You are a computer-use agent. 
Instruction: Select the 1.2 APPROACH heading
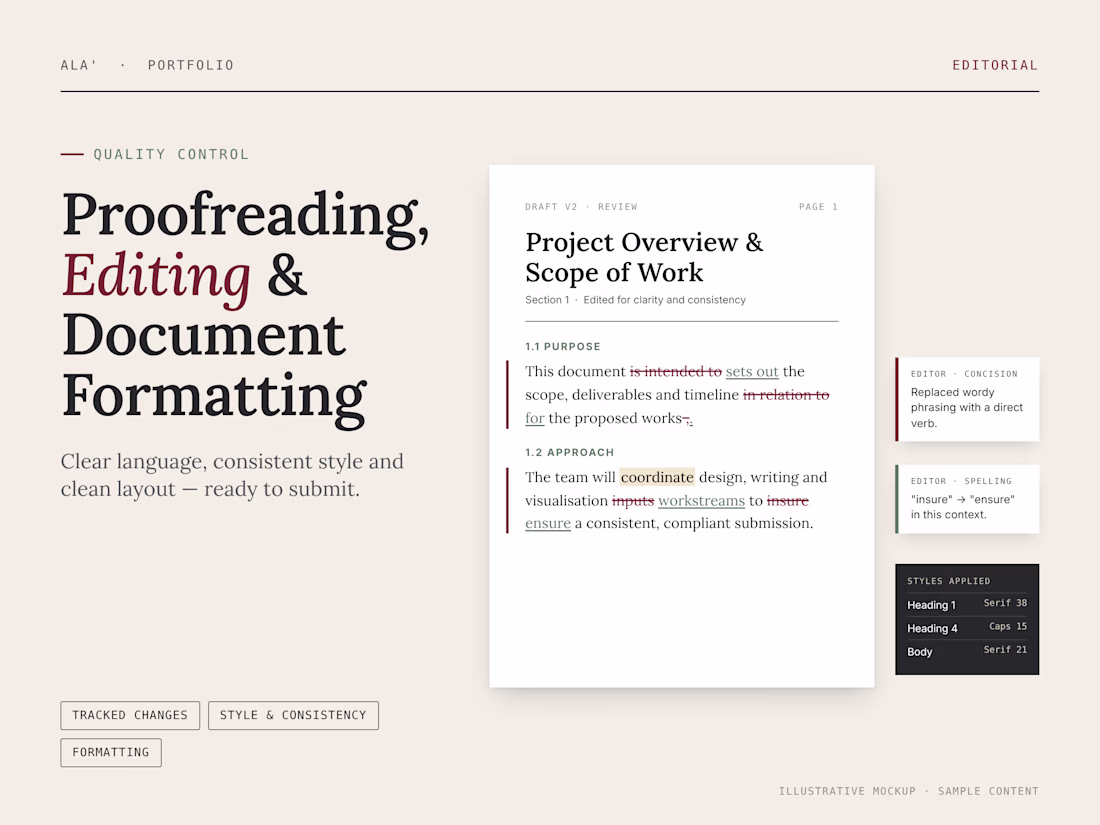click(x=570, y=452)
